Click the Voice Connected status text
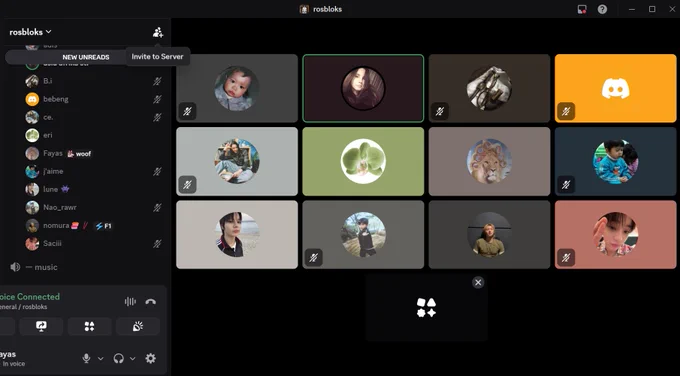Image resolution: width=680 pixels, height=376 pixels. click(x=29, y=297)
